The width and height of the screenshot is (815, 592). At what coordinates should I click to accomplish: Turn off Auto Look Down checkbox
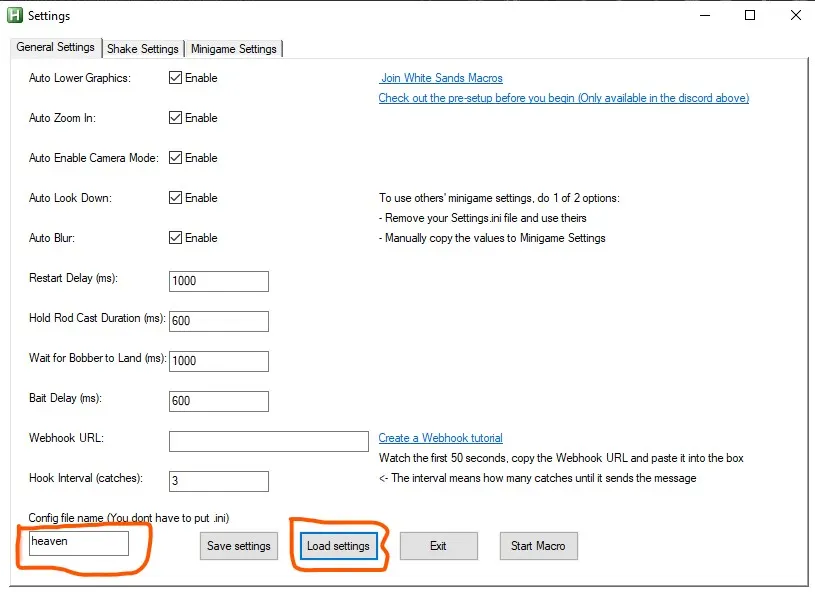[176, 198]
